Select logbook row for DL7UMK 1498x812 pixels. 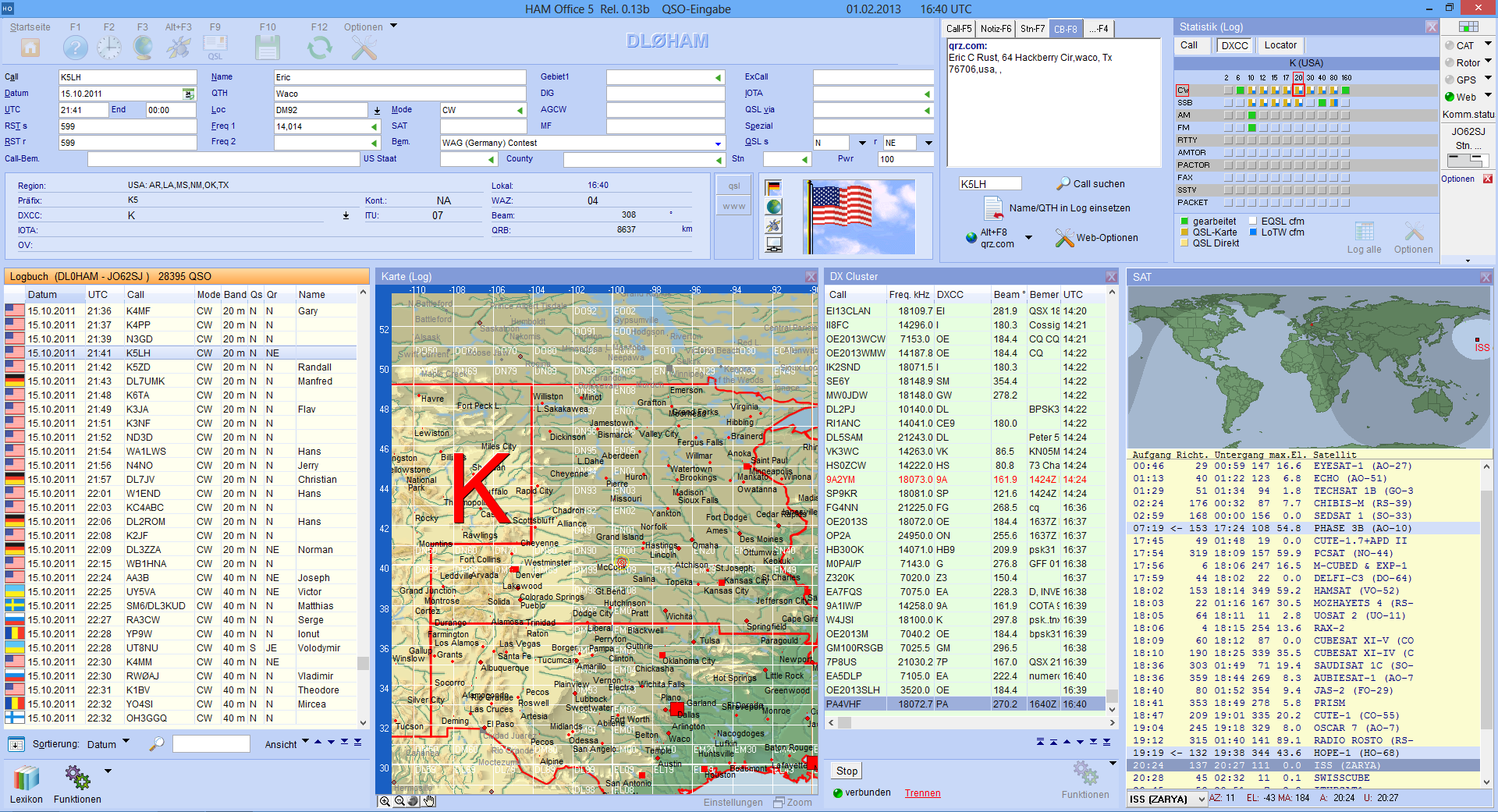tap(181, 381)
